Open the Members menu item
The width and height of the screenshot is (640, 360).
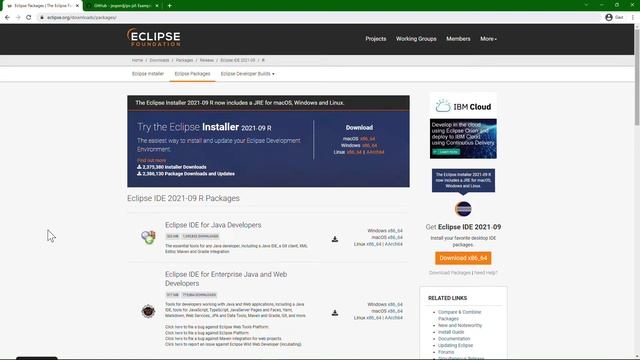pyautogui.click(x=458, y=39)
